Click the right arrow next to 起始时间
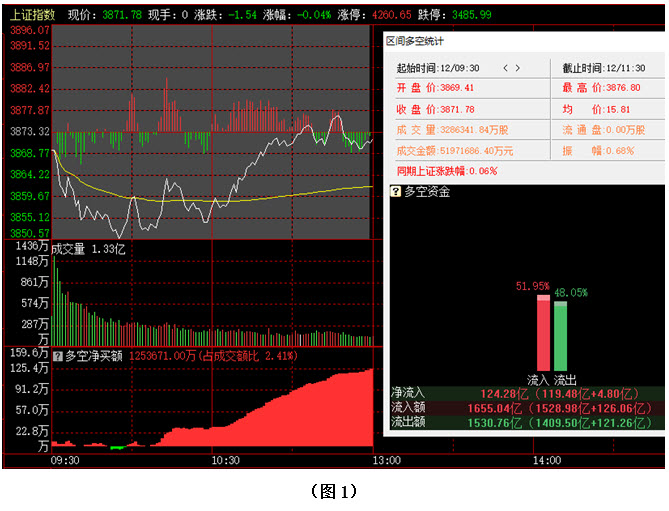This screenshot has height=511, width=669. [518, 68]
